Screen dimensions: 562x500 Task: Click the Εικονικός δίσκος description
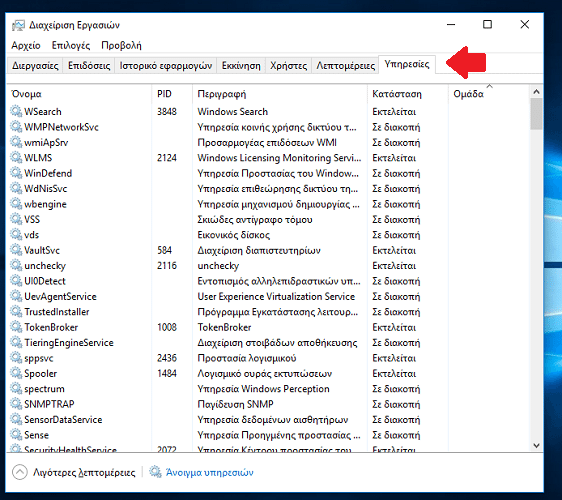(x=233, y=235)
